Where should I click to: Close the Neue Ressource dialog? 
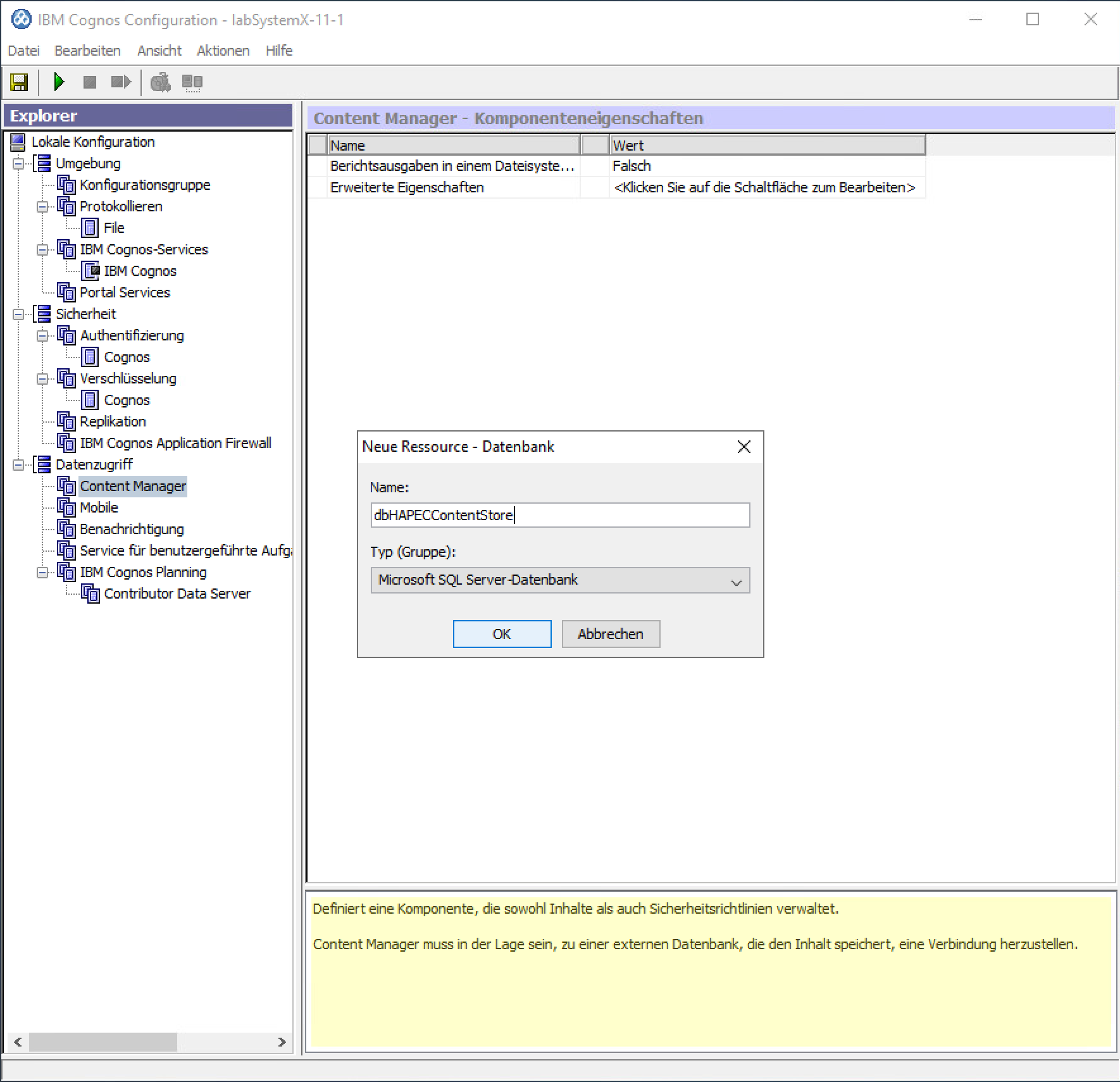tap(744, 447)
